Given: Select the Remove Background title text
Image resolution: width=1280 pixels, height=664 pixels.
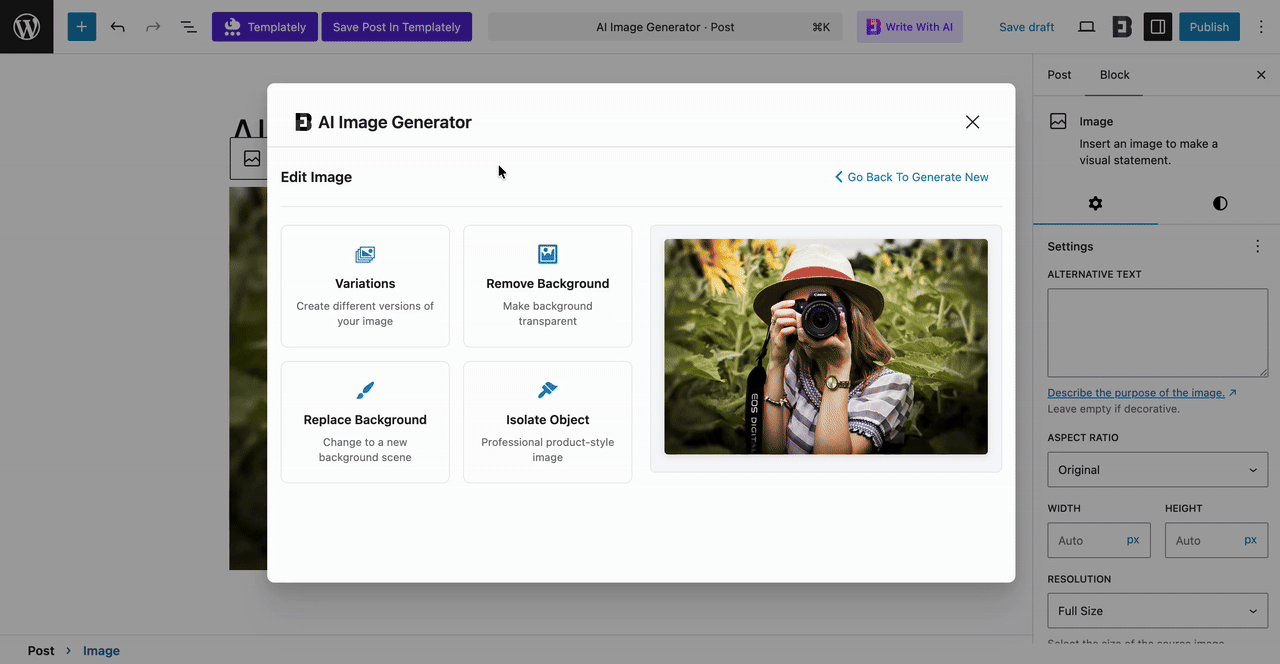Looking at the screenshot, I should 548,284.
